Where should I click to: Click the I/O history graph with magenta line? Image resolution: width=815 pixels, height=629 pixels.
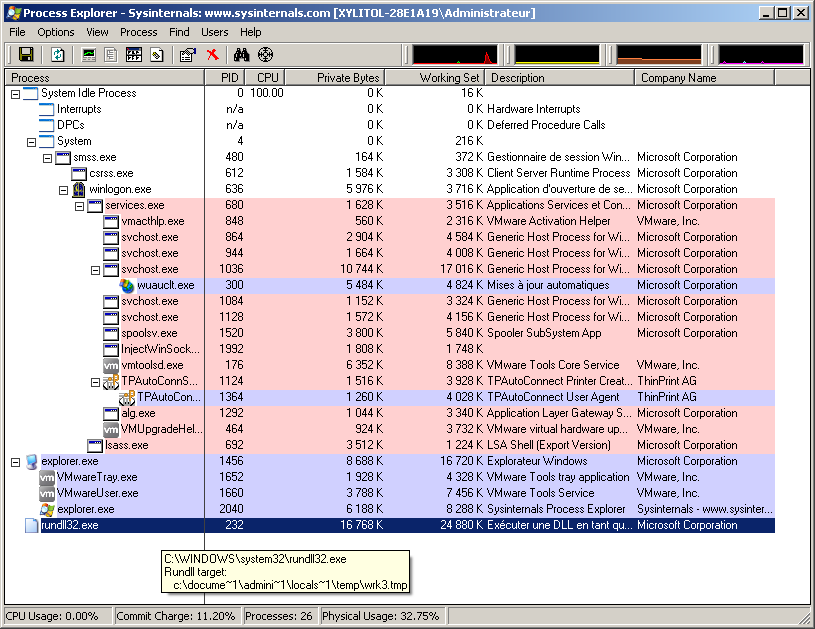pos(760,55)
